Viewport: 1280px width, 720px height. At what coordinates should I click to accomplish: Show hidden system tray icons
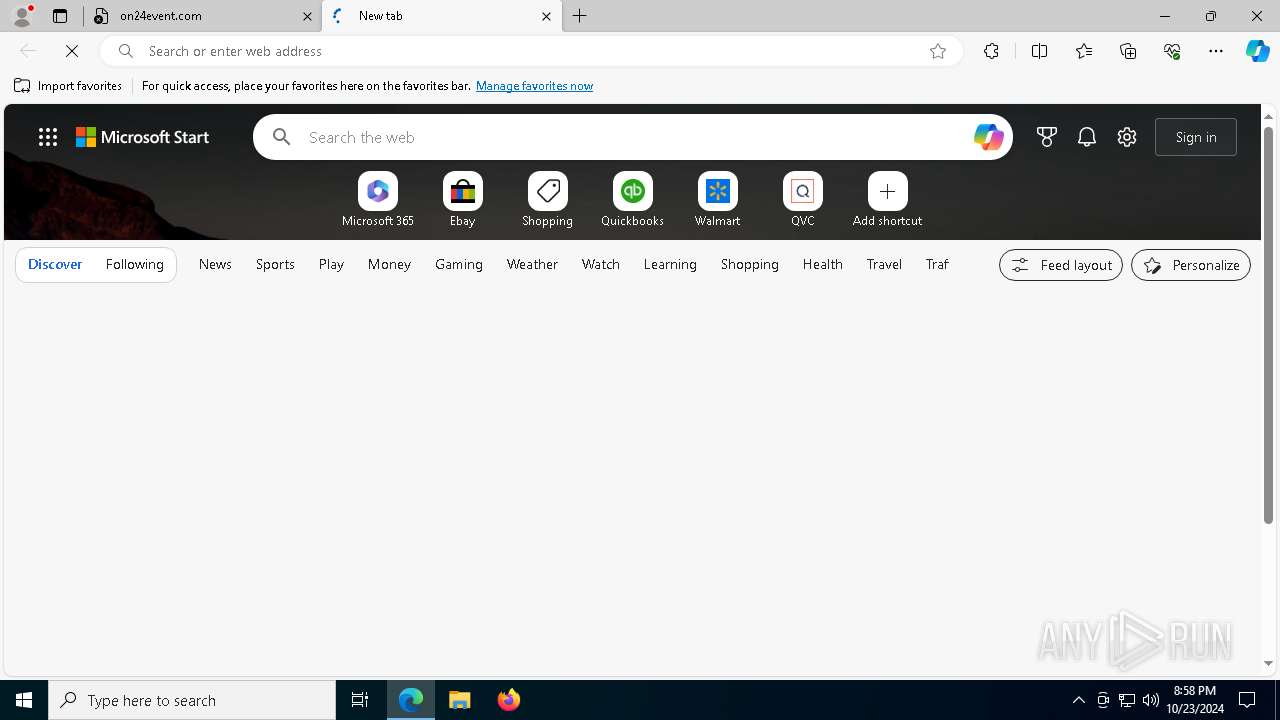pos(1079,700)
